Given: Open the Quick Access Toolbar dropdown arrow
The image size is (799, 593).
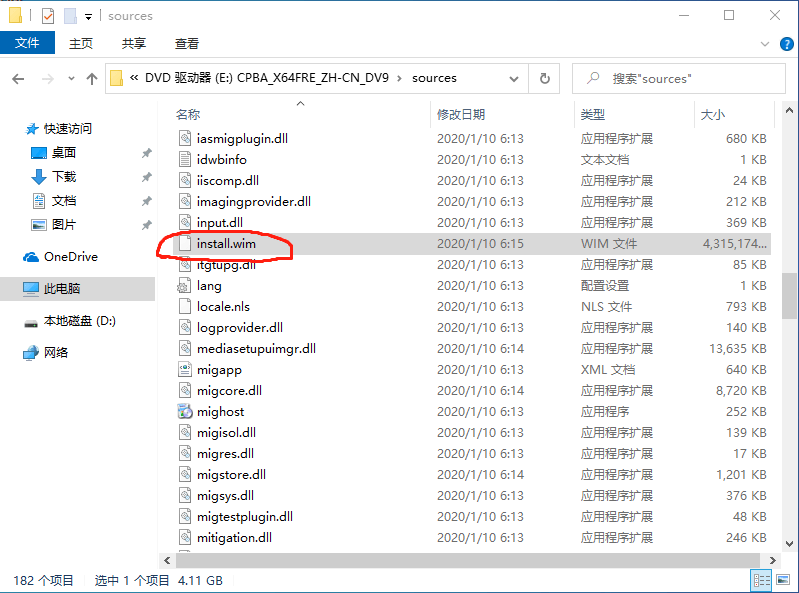Looking at the screenshot, I should coord(89,16).
